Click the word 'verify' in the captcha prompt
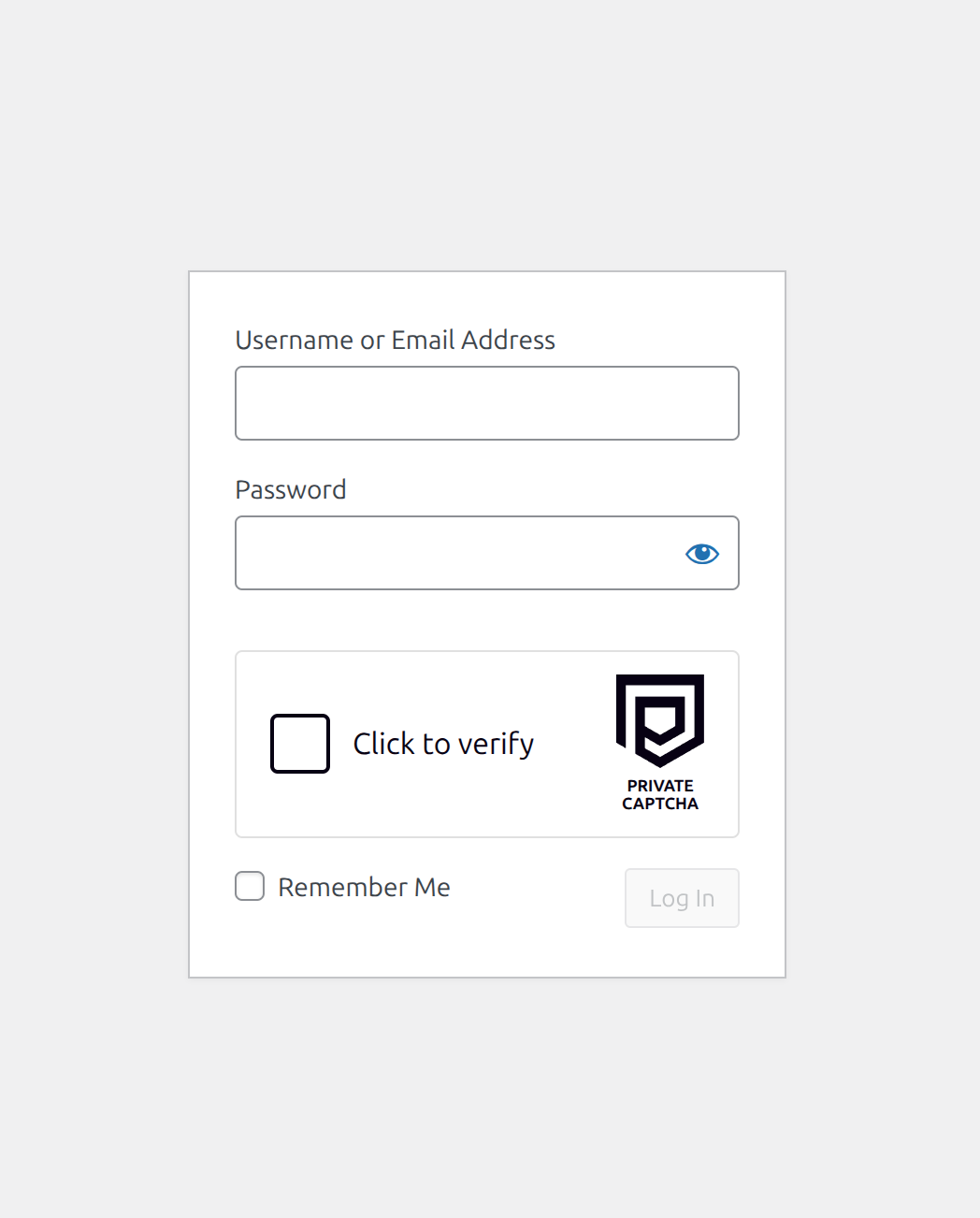 click(x=496, y=744)
